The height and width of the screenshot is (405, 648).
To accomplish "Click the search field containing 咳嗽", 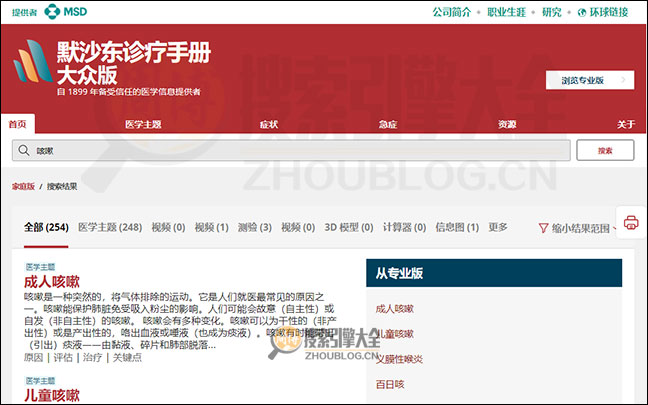I will click(x=291, y=150).
